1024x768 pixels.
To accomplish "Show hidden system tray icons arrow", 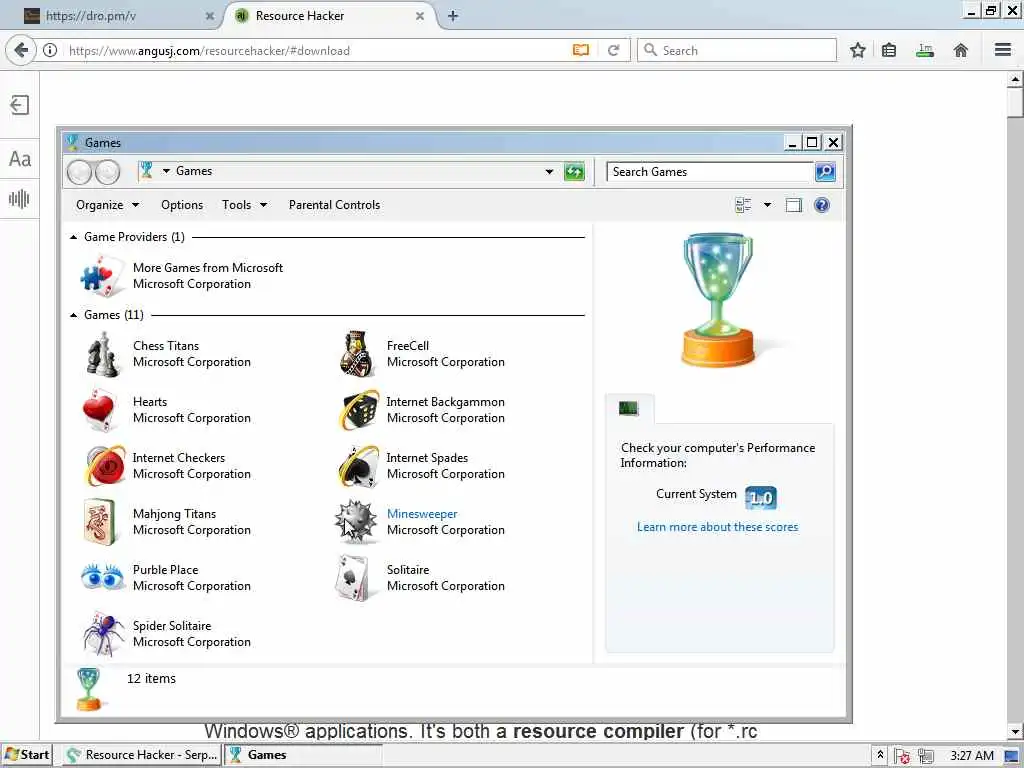I will tap(880, 755).
